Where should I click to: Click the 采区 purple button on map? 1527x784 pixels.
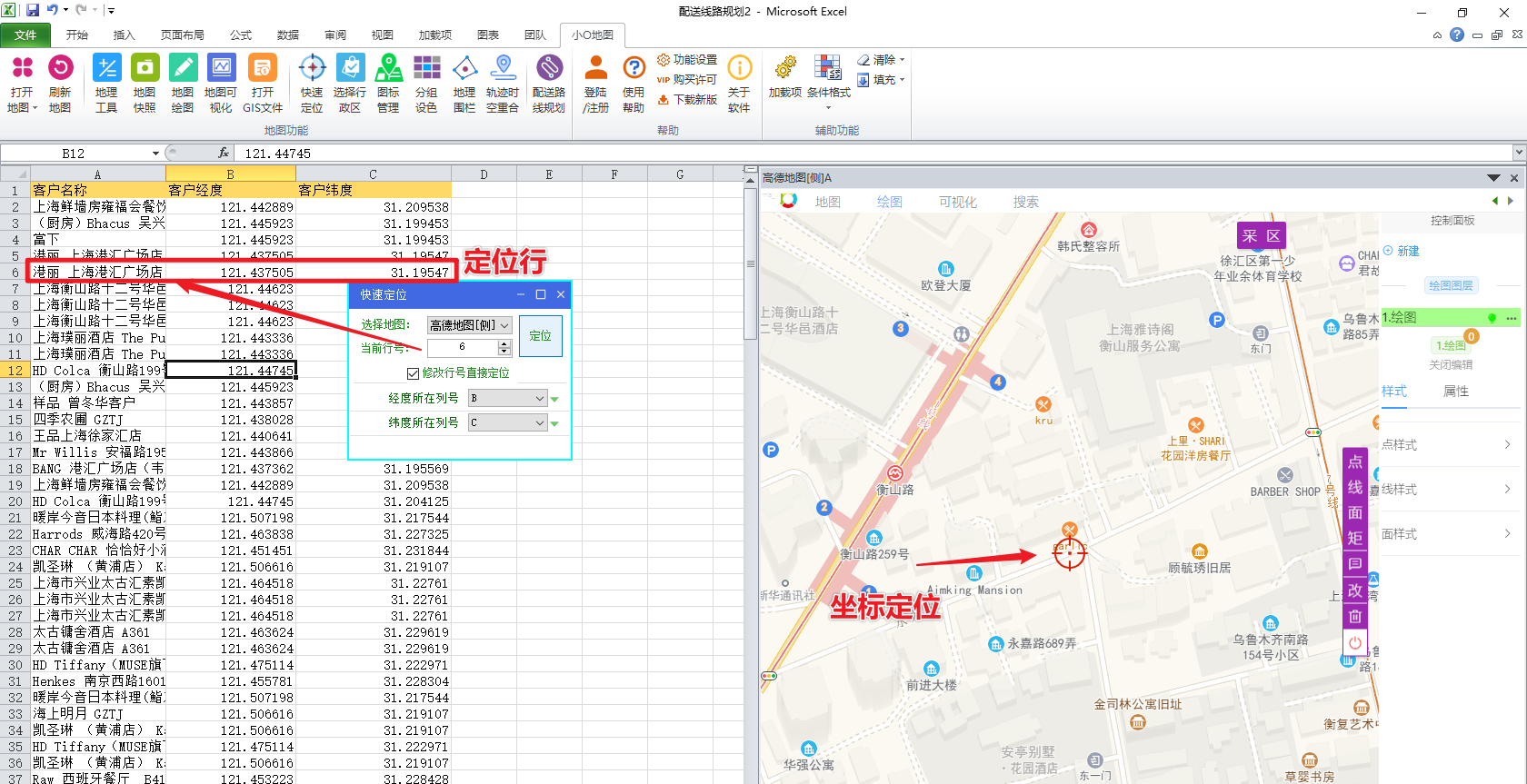click(x=1262, y=236)
